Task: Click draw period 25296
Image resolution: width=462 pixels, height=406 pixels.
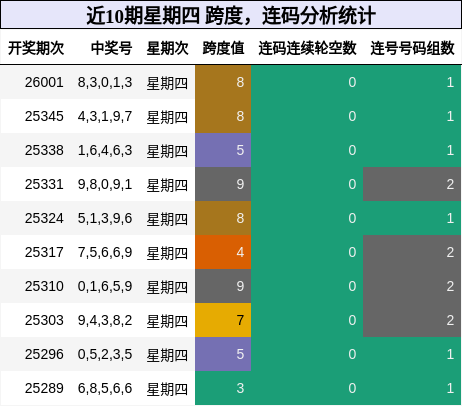Action: [x=44, y=354]
